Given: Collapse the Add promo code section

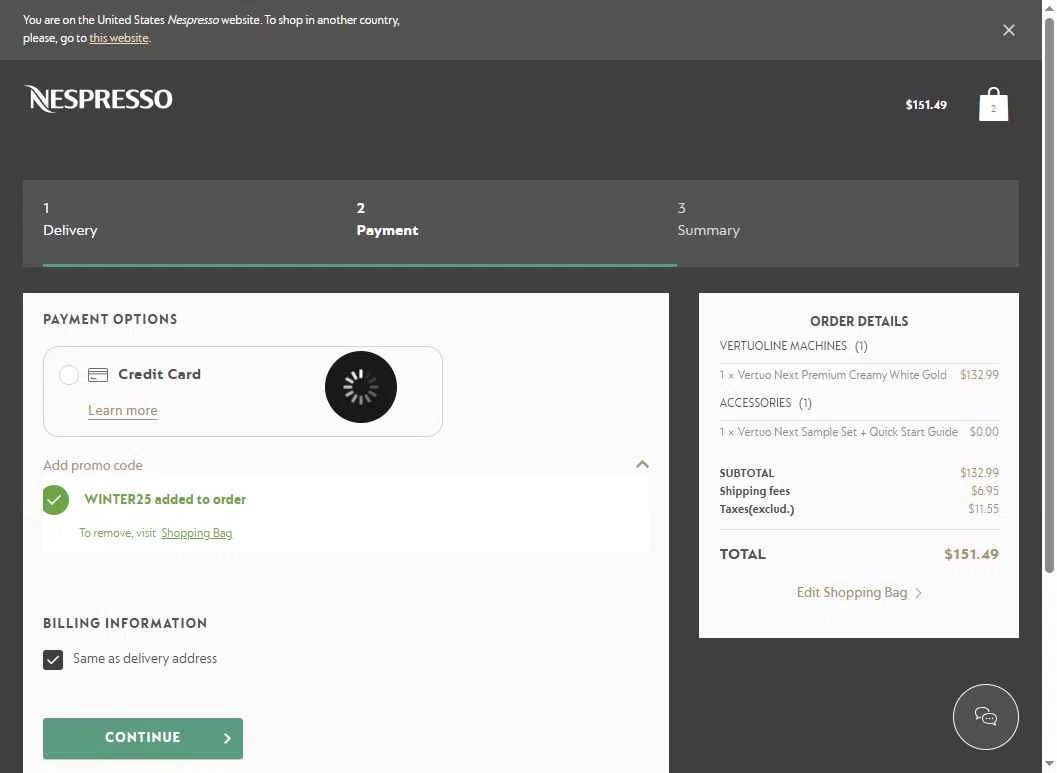Looking at the screenshot, I should [642, 464].
